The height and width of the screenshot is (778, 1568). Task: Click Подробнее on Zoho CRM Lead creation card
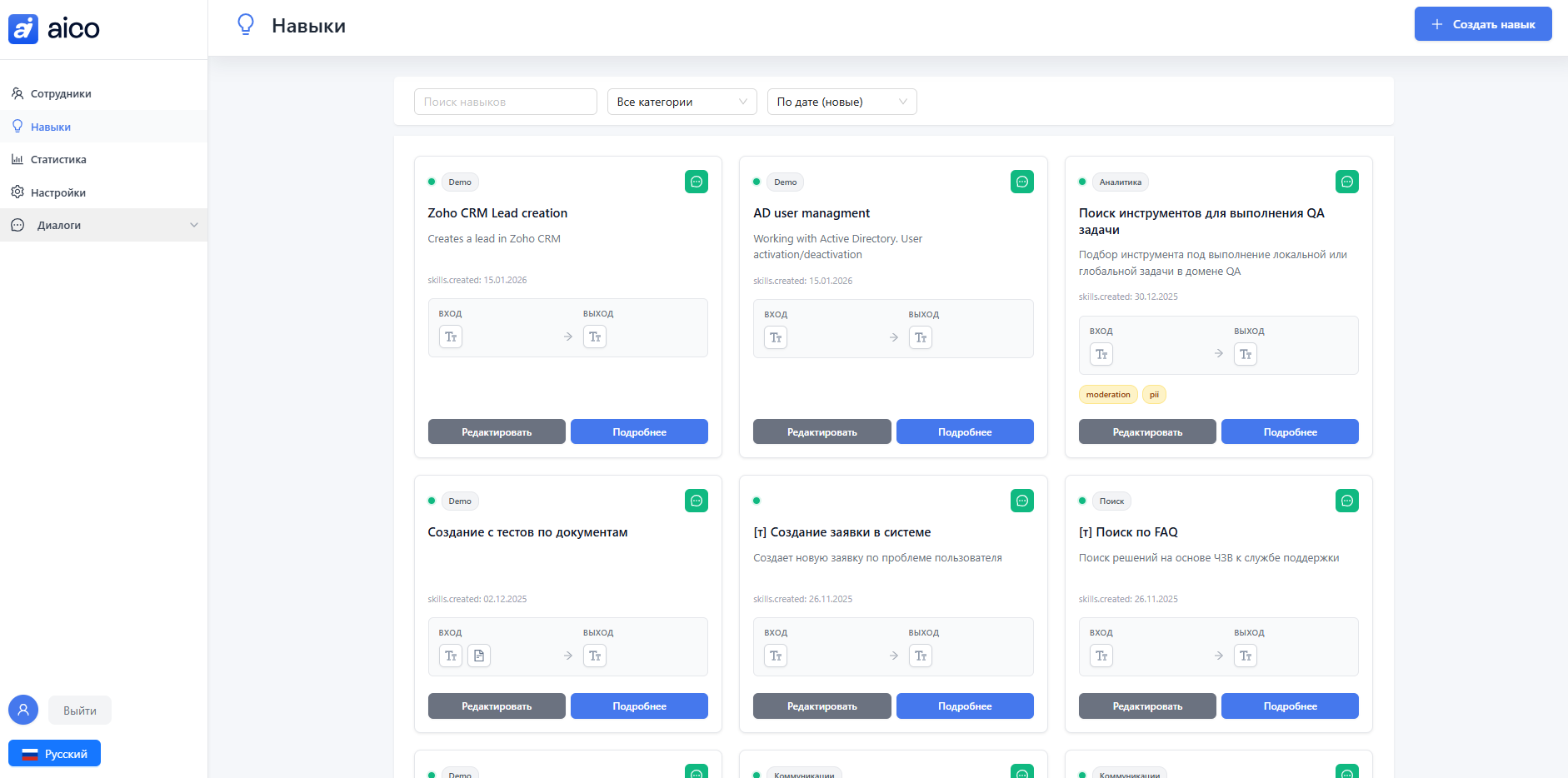click(x=639, y=431)
